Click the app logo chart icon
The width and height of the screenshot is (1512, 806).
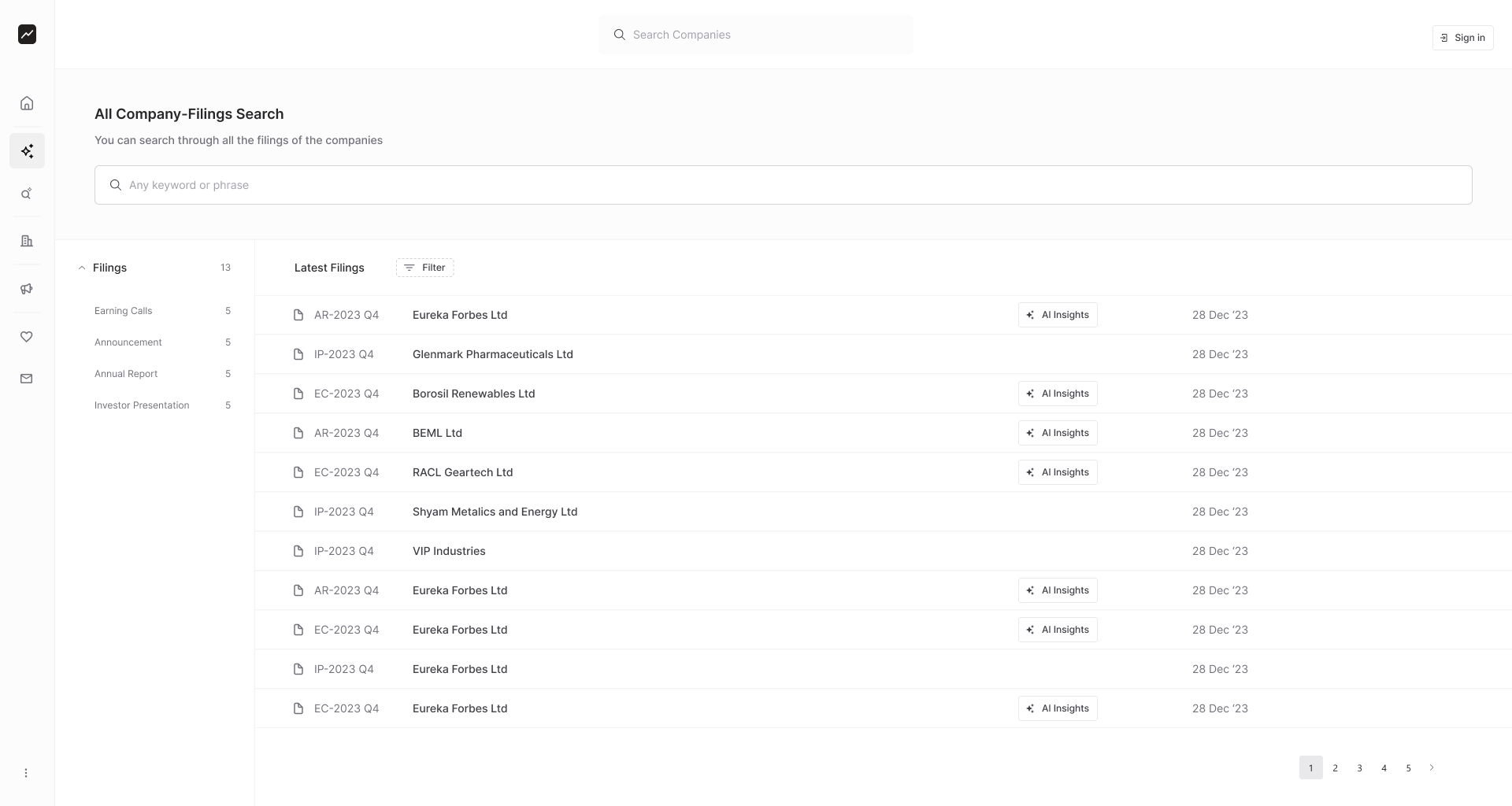coord(27,35)
